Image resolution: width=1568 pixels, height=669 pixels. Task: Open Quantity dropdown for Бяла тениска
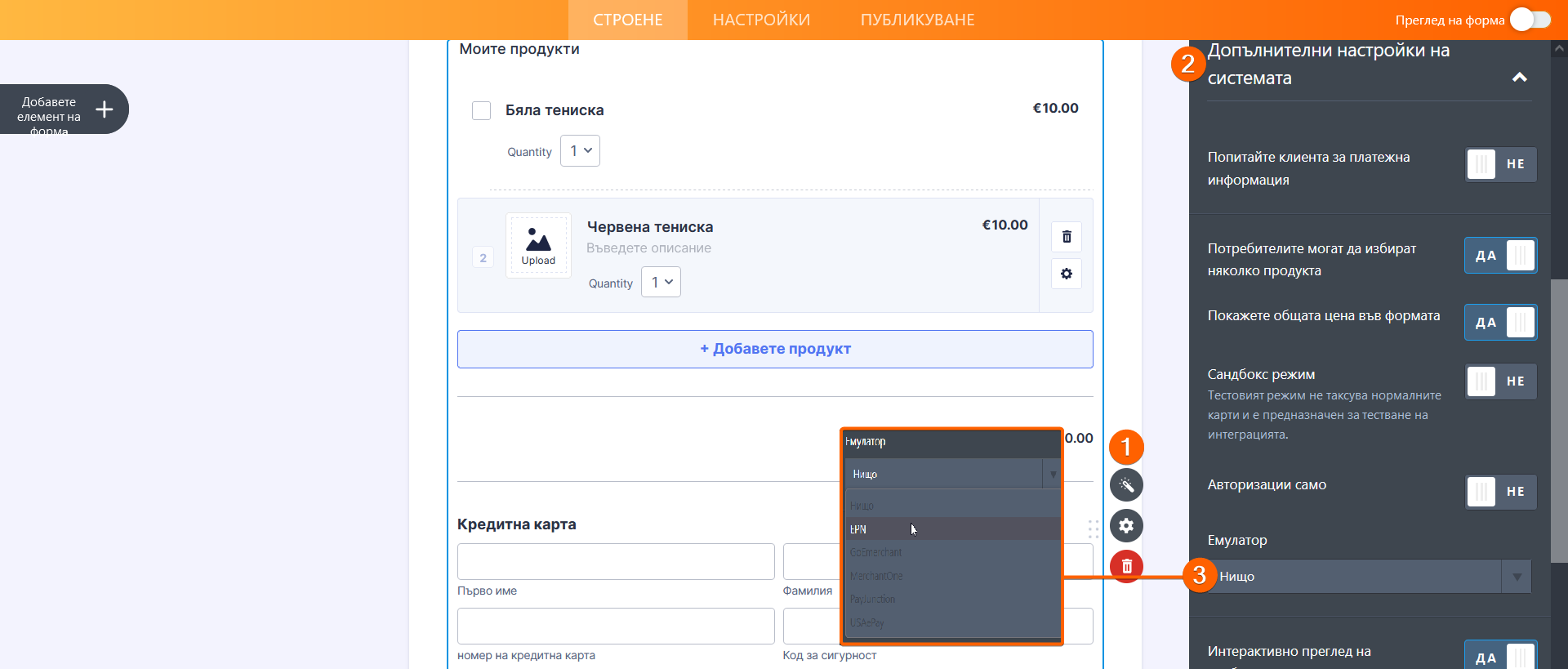coord(580,151)
